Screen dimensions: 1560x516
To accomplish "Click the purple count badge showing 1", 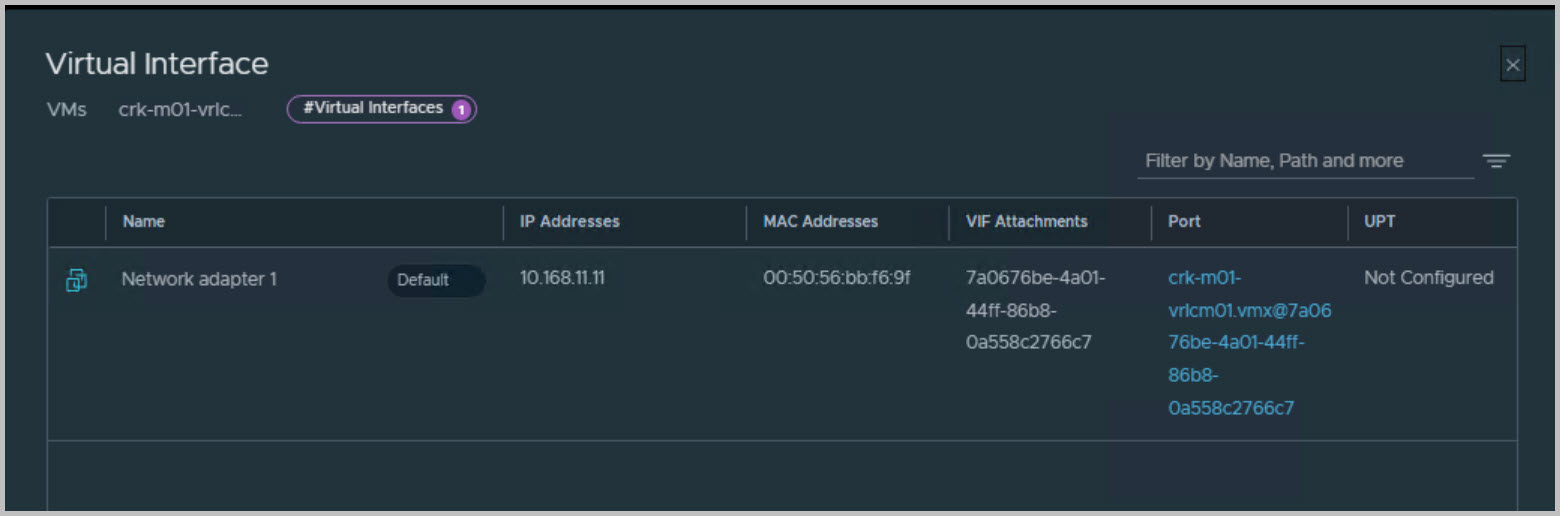I will (461, 109).
